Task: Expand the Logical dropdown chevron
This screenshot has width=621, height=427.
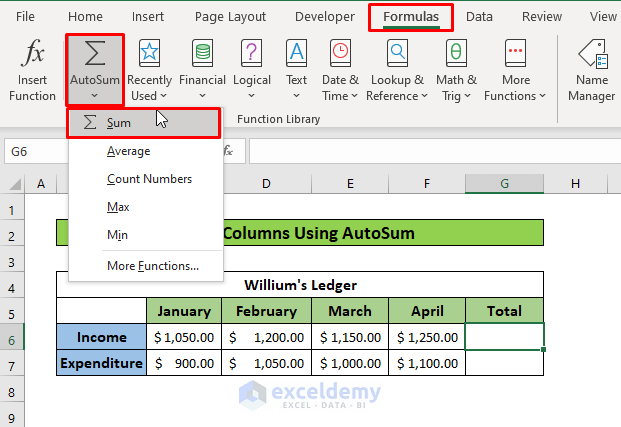Action: click(x=251, y=96)
